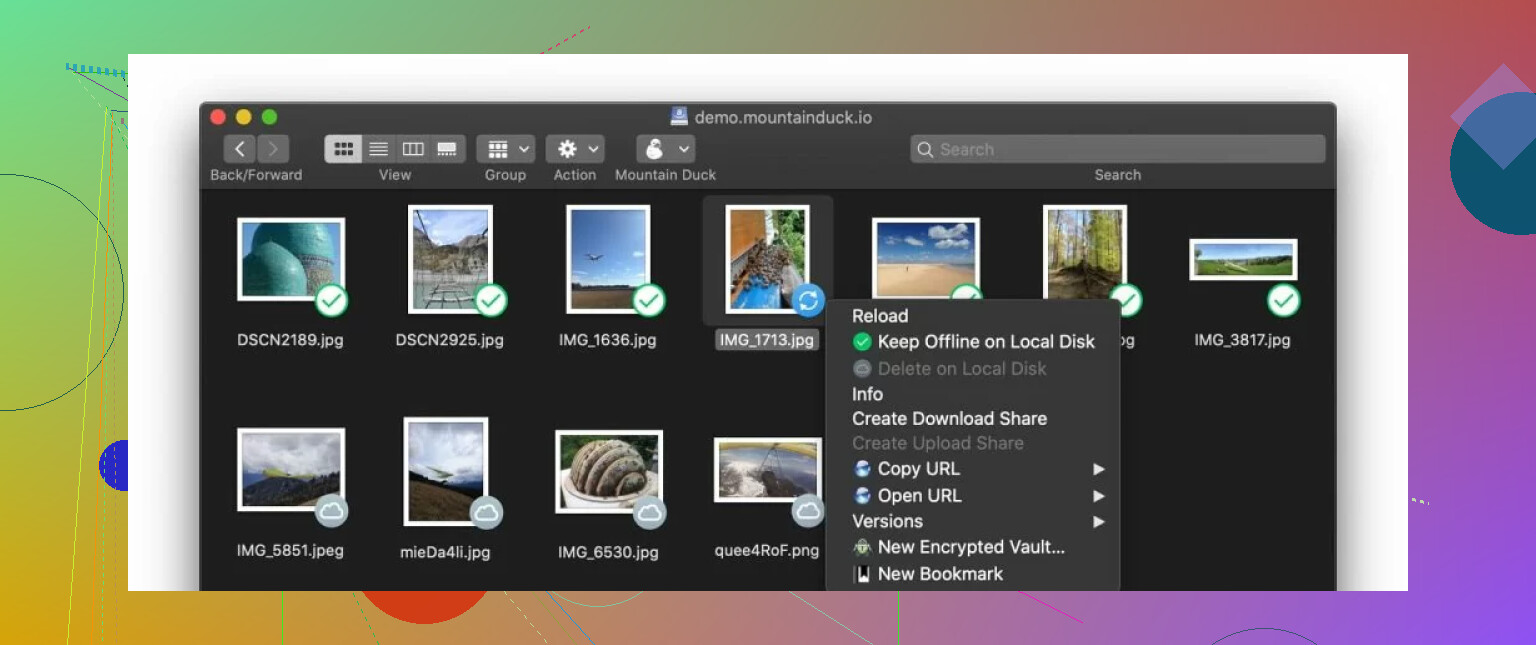Open the Action gear dropdown
Image resolution: width=1536 pixels, height=645 pixels.
575,149
